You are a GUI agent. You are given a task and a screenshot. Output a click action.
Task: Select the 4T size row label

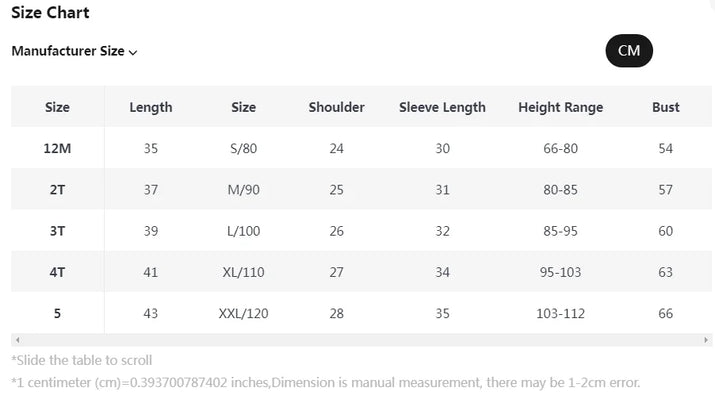57,272
